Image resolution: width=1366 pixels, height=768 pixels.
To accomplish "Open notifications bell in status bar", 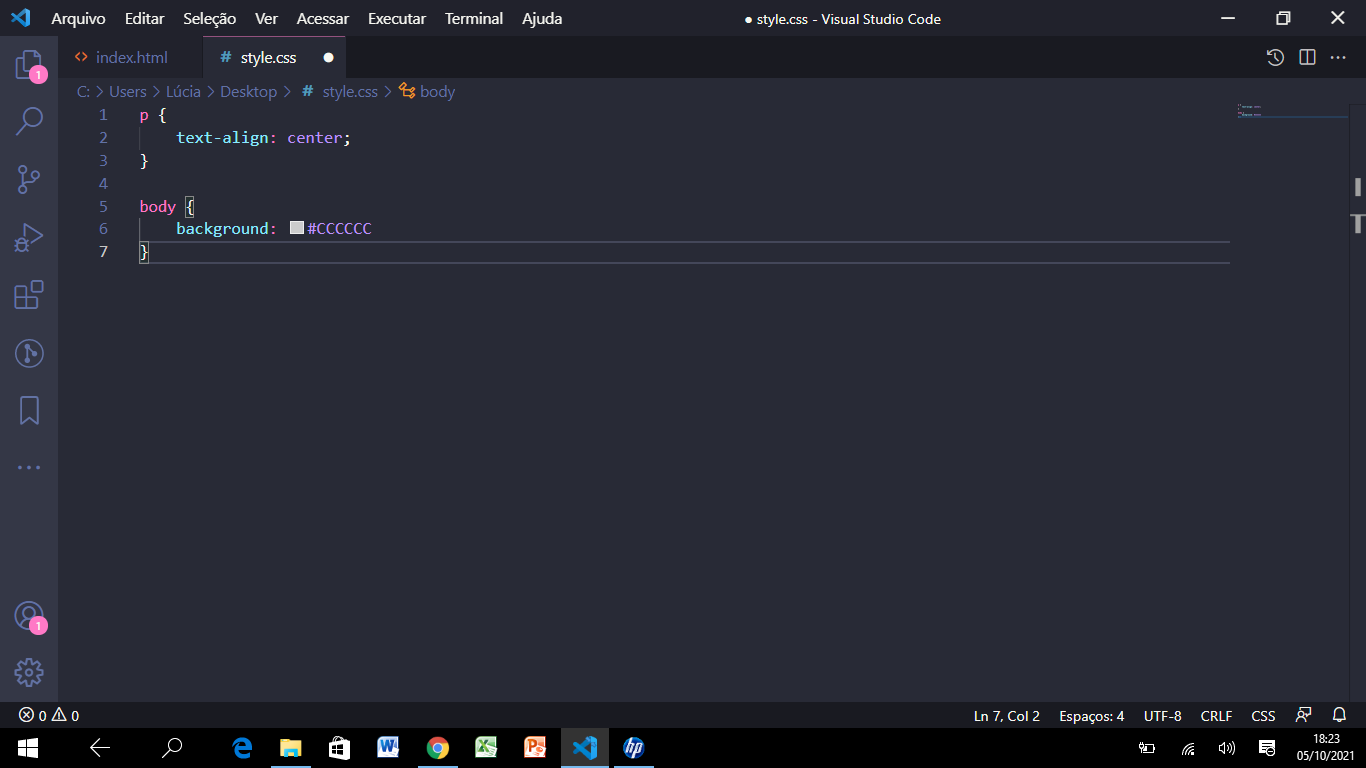I will coord(1340,716).
